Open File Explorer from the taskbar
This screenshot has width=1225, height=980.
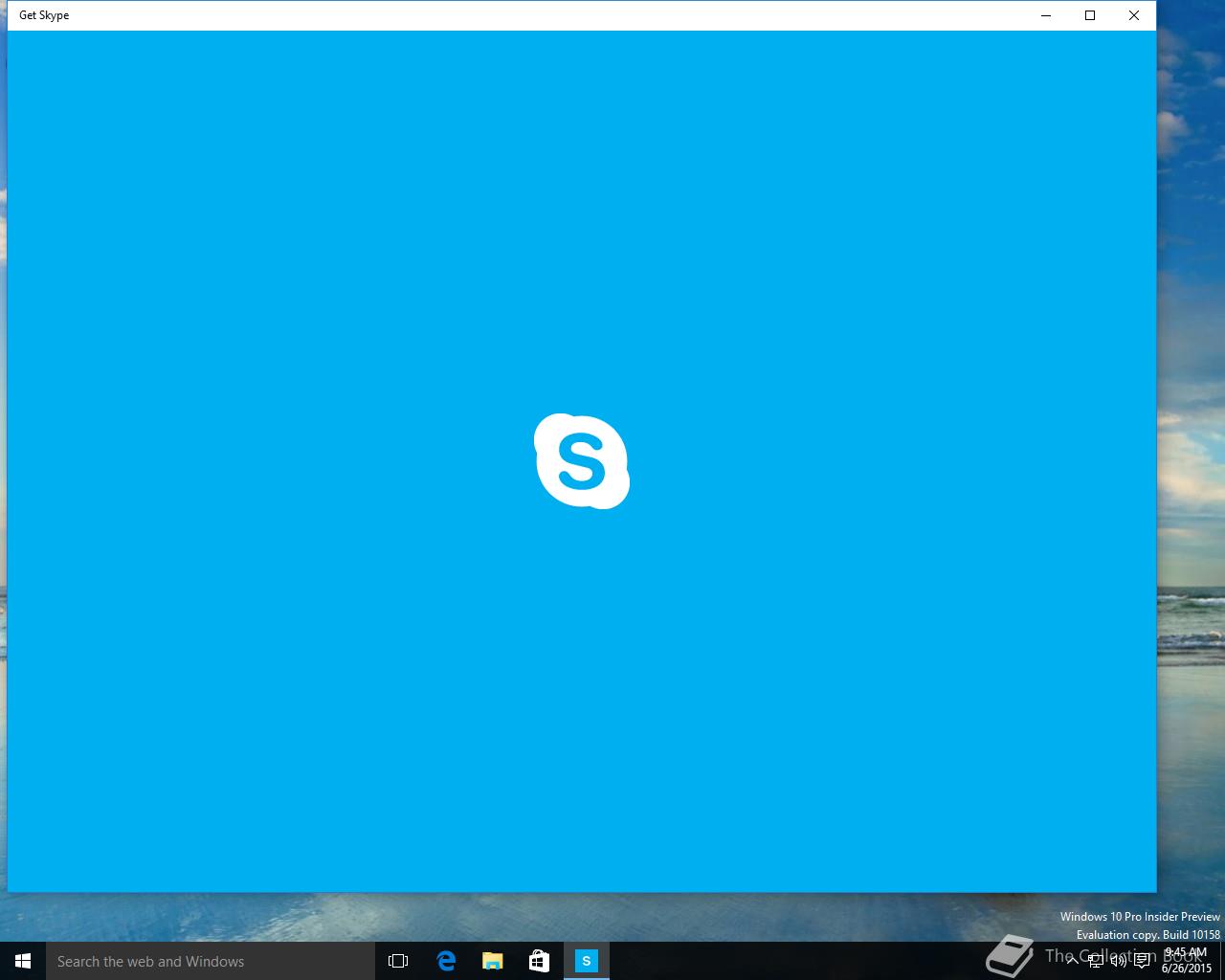pos(493,961)
